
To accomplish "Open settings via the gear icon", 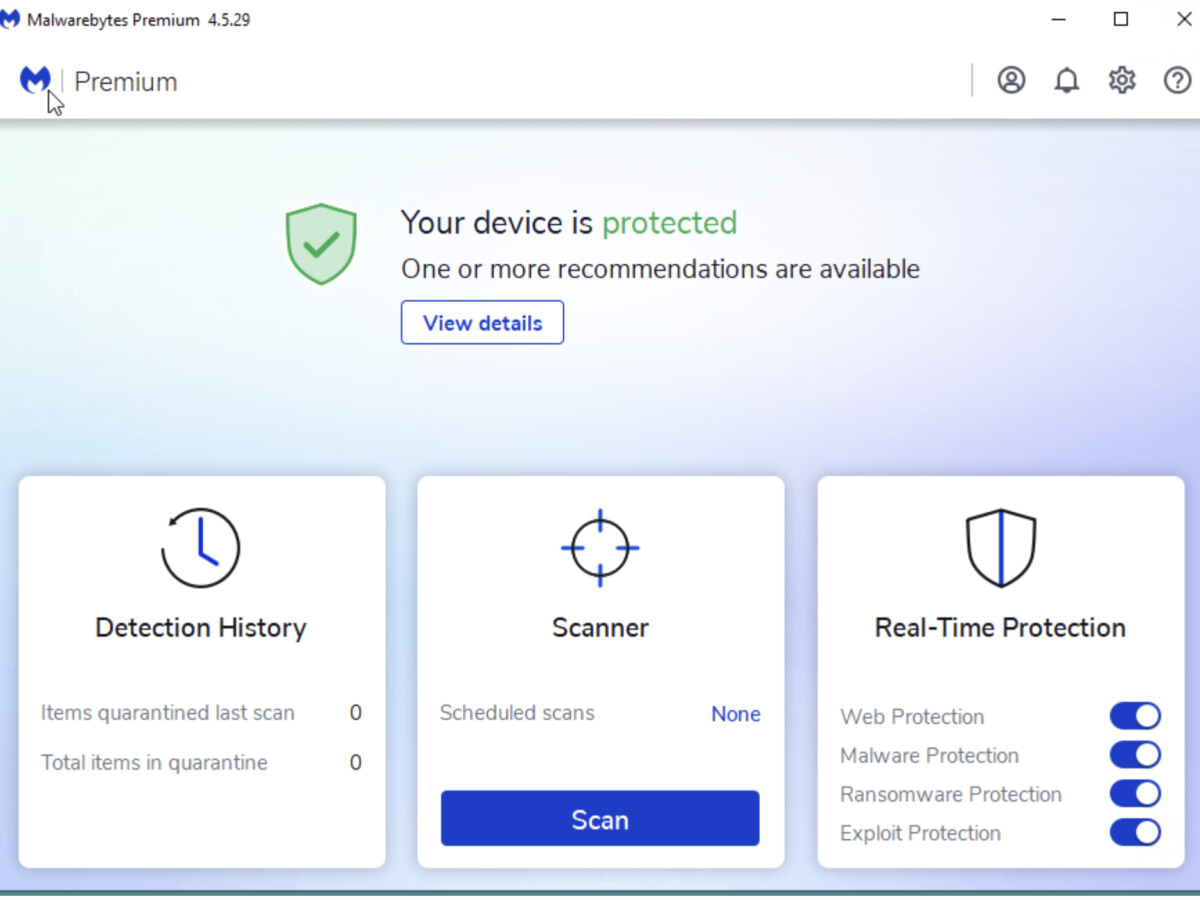I will click(x=1122, y=80).
